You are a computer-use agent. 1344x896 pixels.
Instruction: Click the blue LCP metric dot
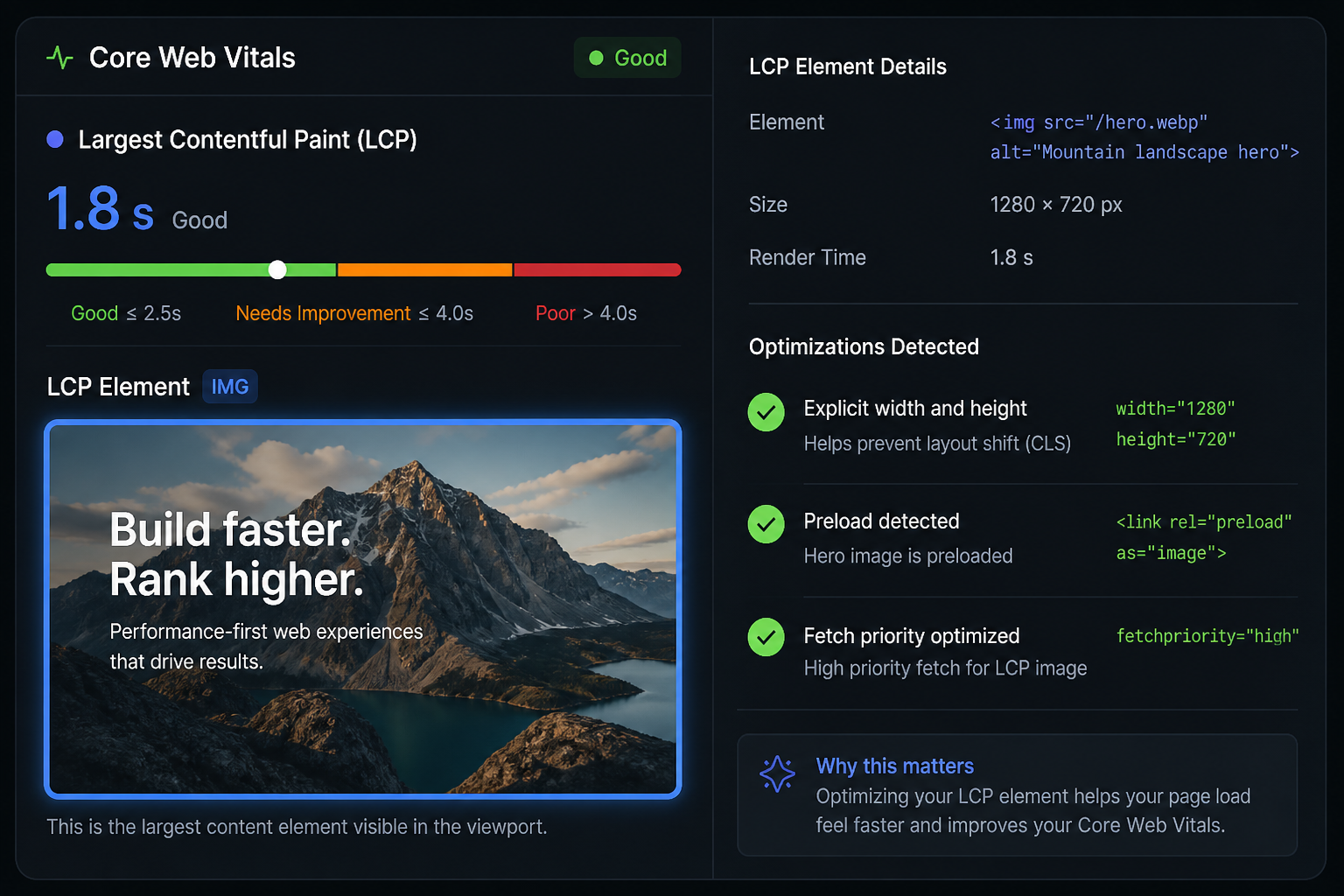click(x=55, y=139)
